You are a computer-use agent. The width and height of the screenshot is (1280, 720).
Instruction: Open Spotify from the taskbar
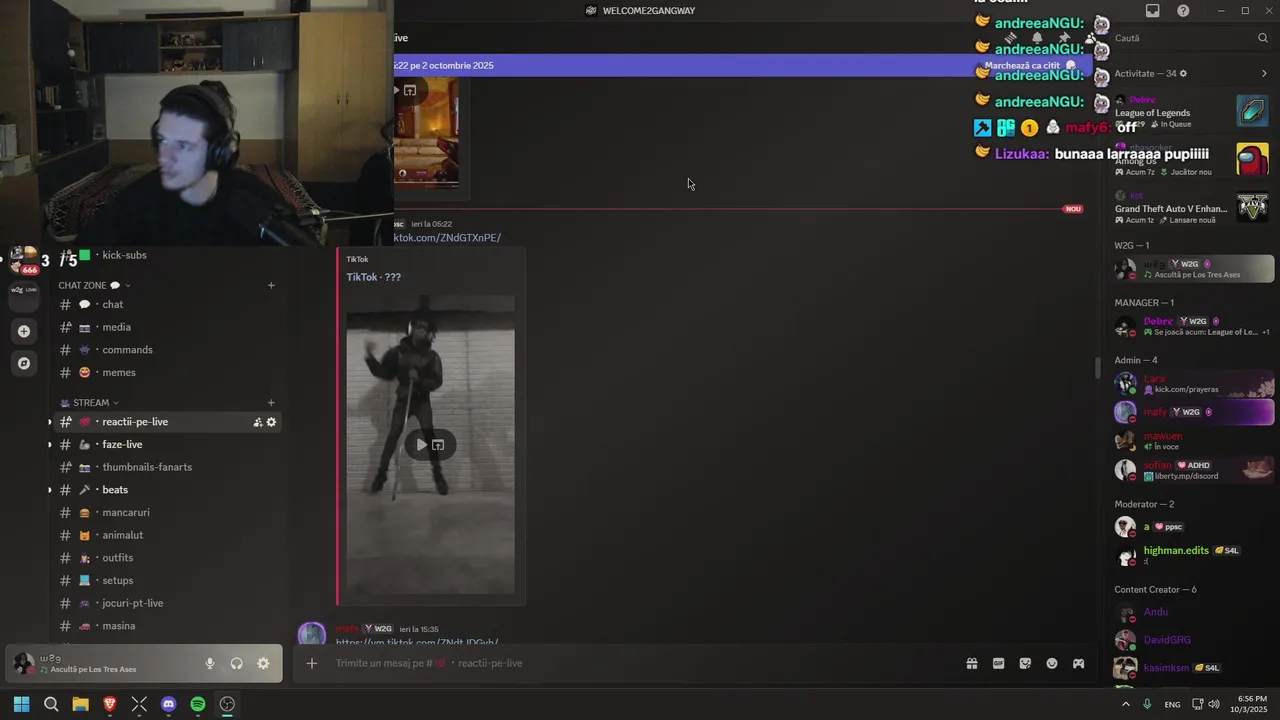(x=198, y=704)
